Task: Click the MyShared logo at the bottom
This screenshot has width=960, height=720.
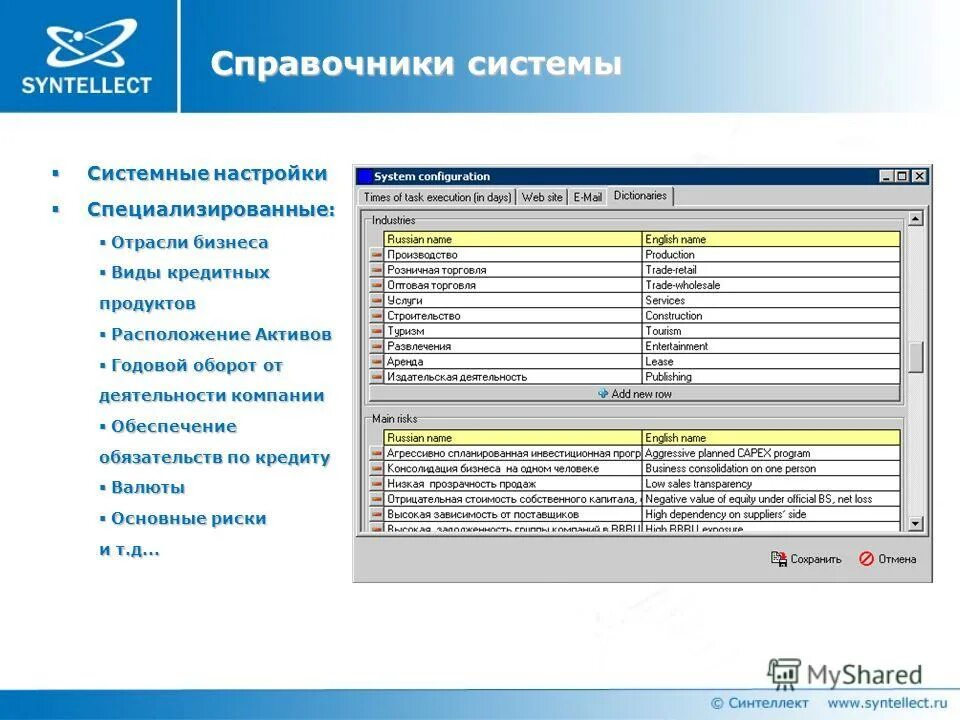Action: pos(845,672)
